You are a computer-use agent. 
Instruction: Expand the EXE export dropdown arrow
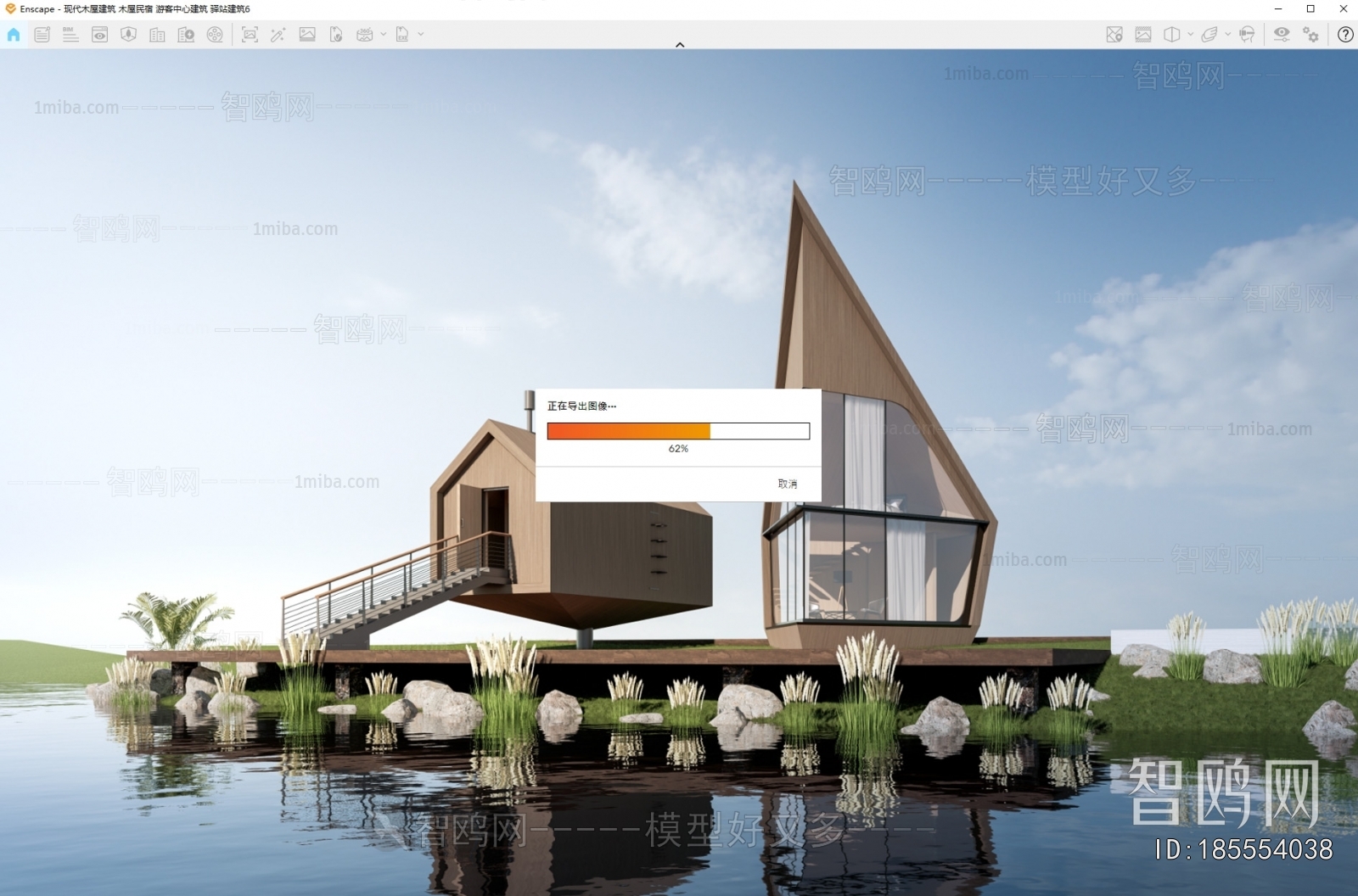(x=421, y=35)
